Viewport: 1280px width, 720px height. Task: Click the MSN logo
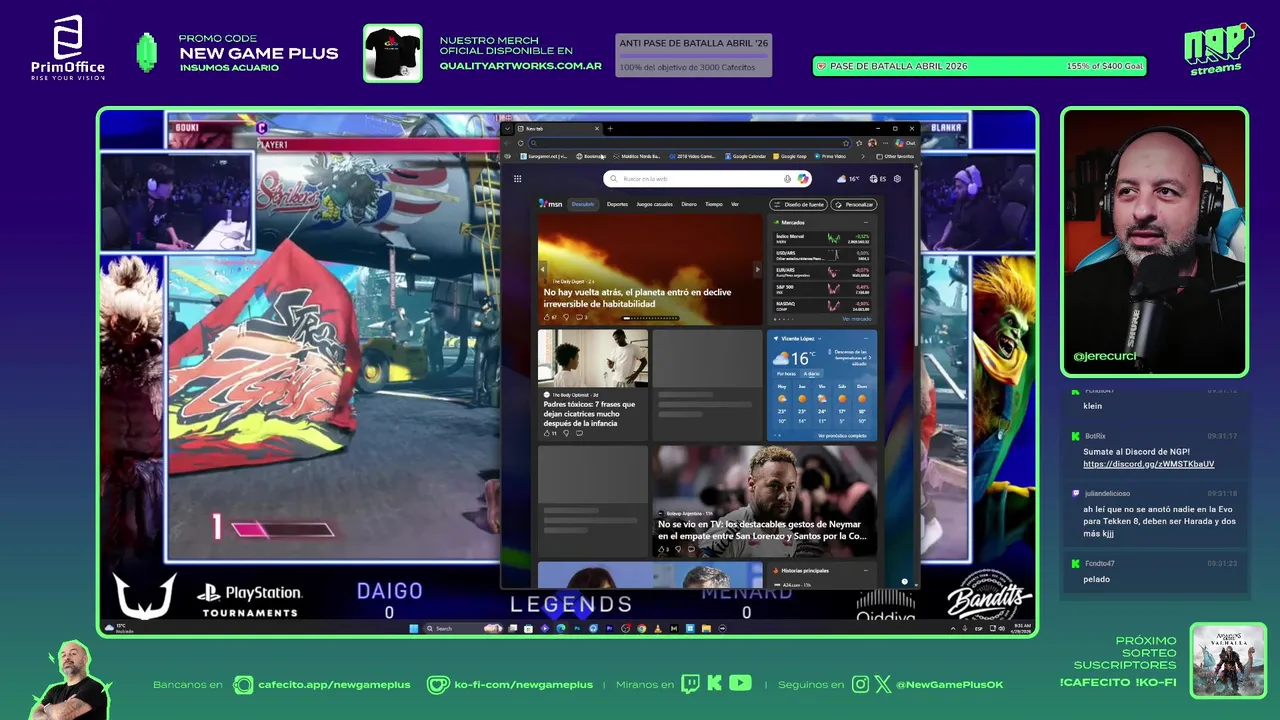click(551, 204)
